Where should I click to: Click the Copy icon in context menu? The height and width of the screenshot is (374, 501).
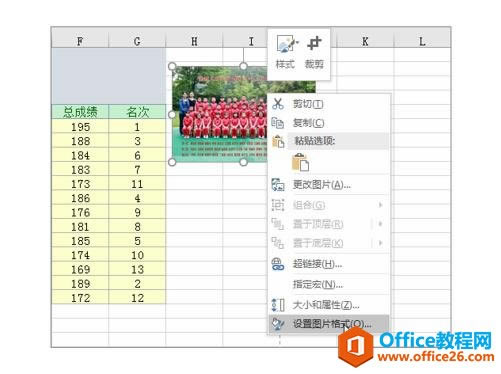coord(278,123)
